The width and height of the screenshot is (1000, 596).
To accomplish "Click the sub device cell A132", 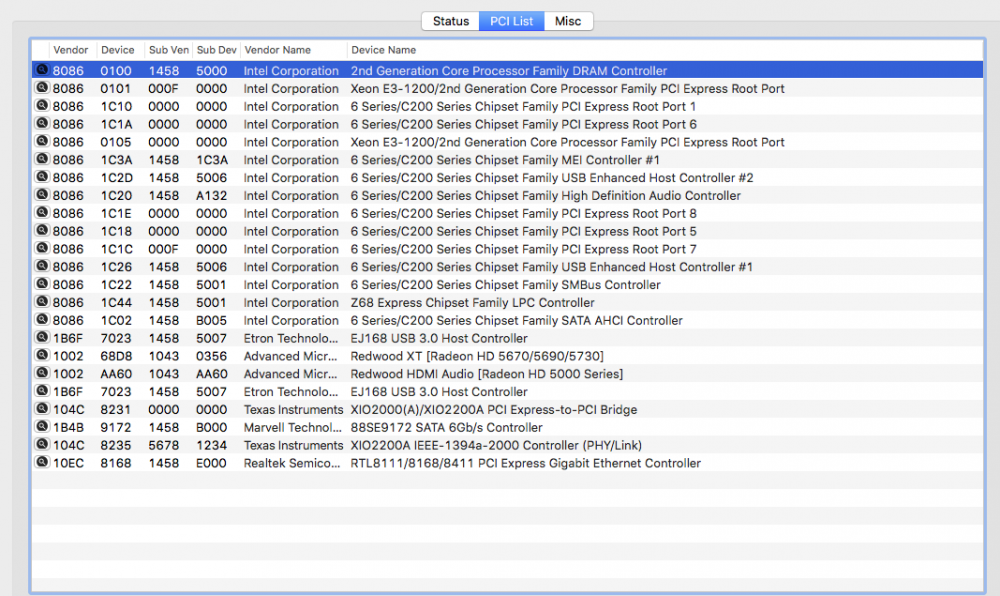I will [211, 196].
